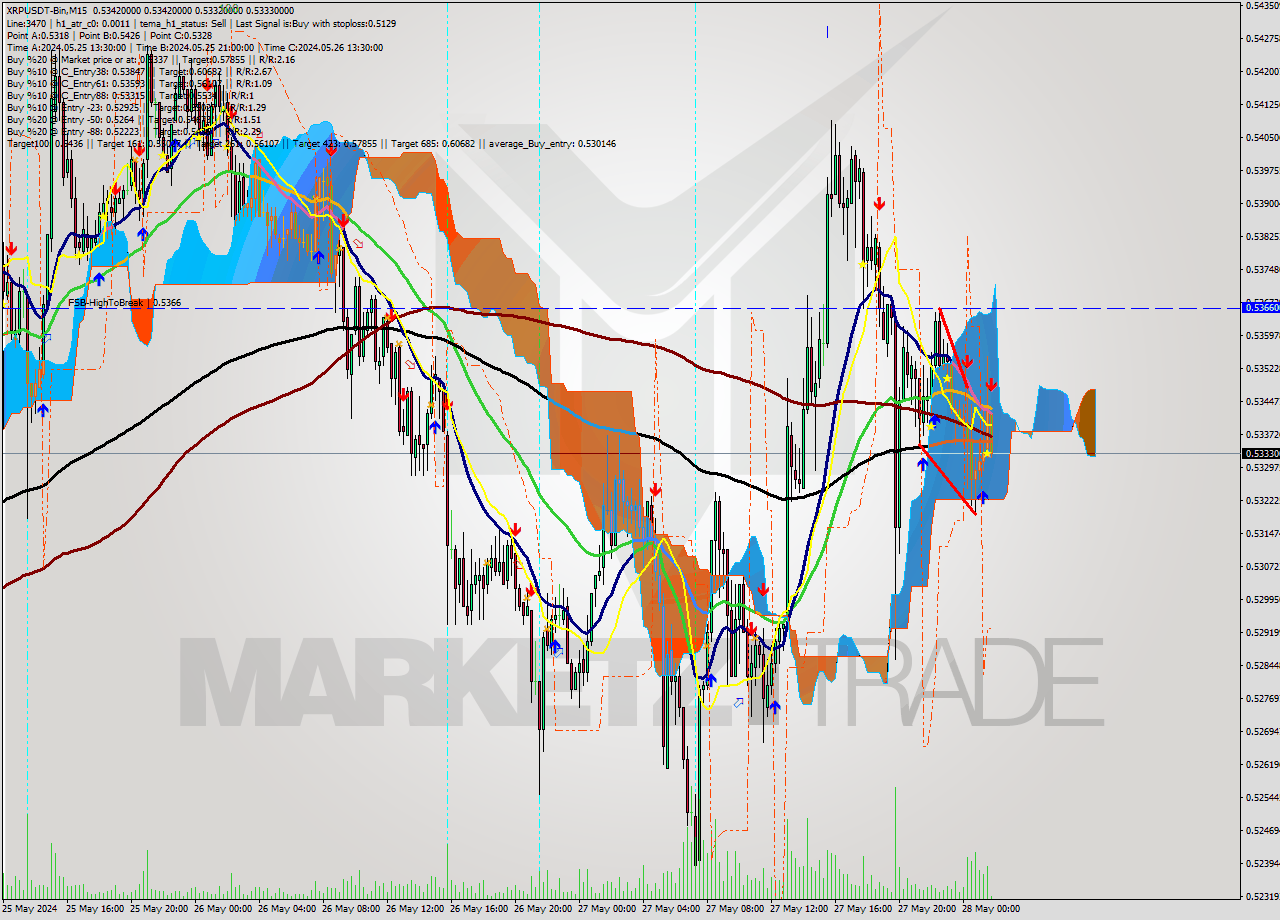Click the 'Point B:0.5426' label
The image size is (1280, 920).
tap(109, 35)
